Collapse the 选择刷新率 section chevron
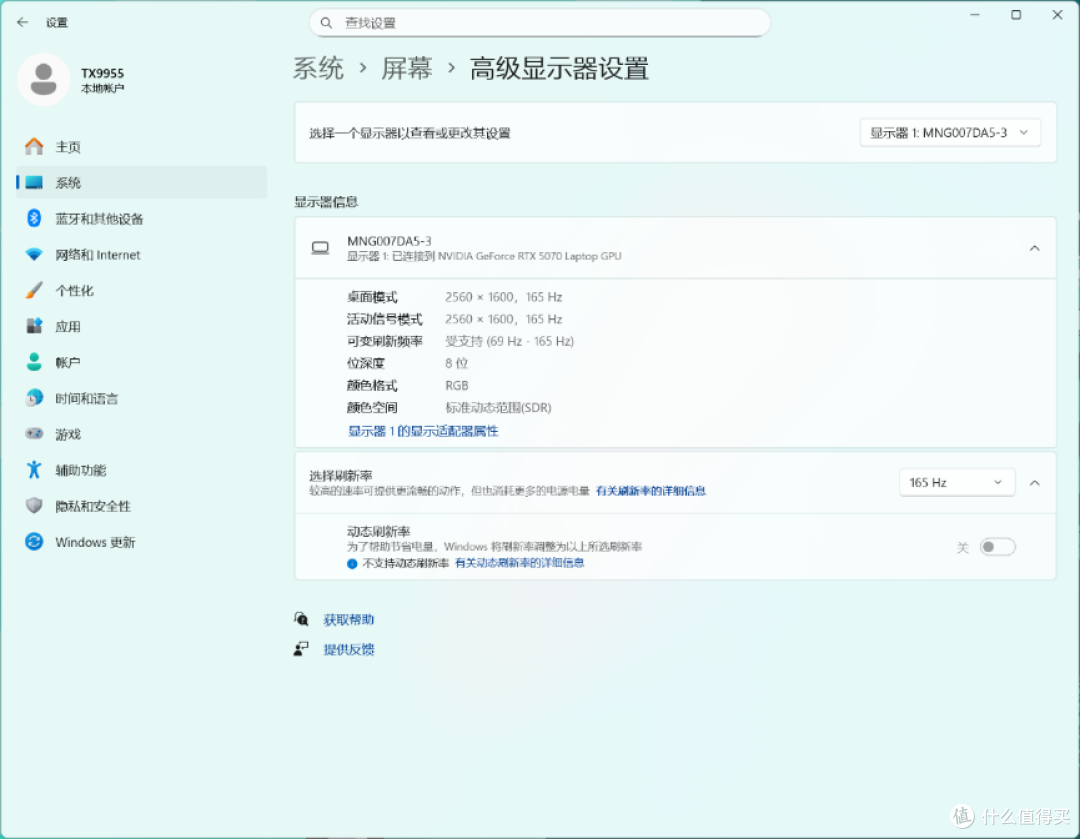The height and width of the screenshot is (839, 1080). pyautogui.click(x=1035, y=483)
